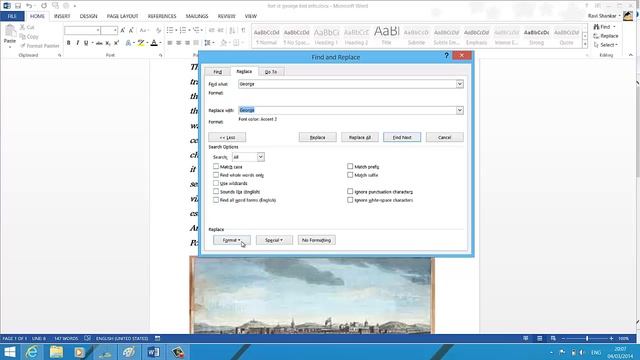Switch to the Go To tab

271,72
